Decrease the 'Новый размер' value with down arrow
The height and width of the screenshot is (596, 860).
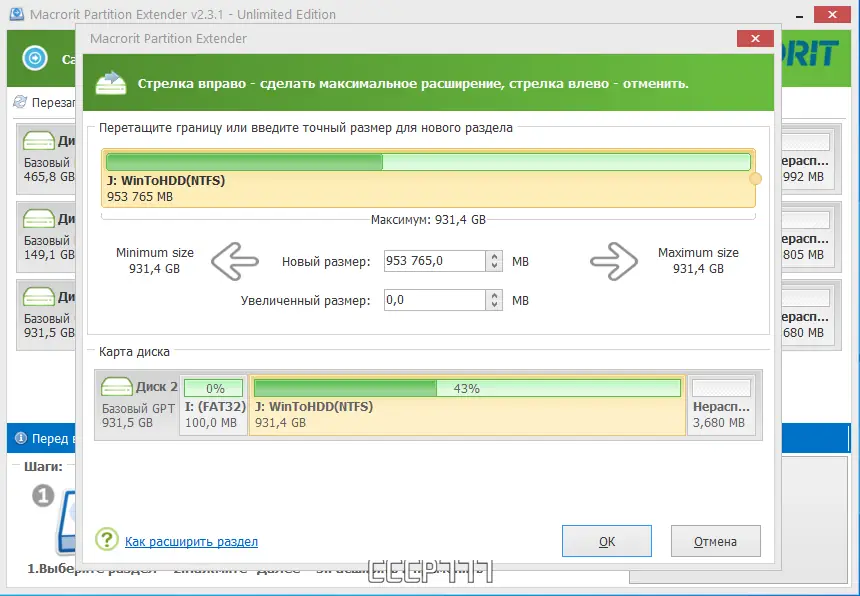tap(495, 266)
